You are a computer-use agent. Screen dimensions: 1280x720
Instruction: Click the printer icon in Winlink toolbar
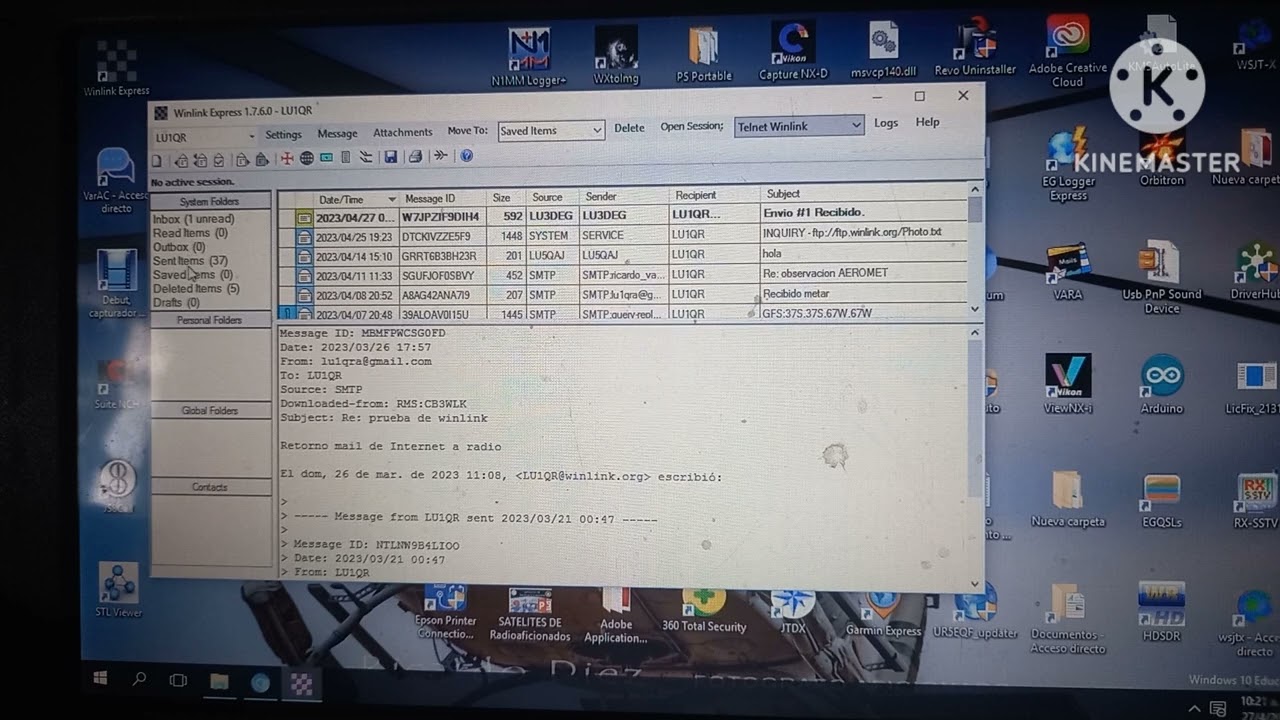click(x=415, y=157)
